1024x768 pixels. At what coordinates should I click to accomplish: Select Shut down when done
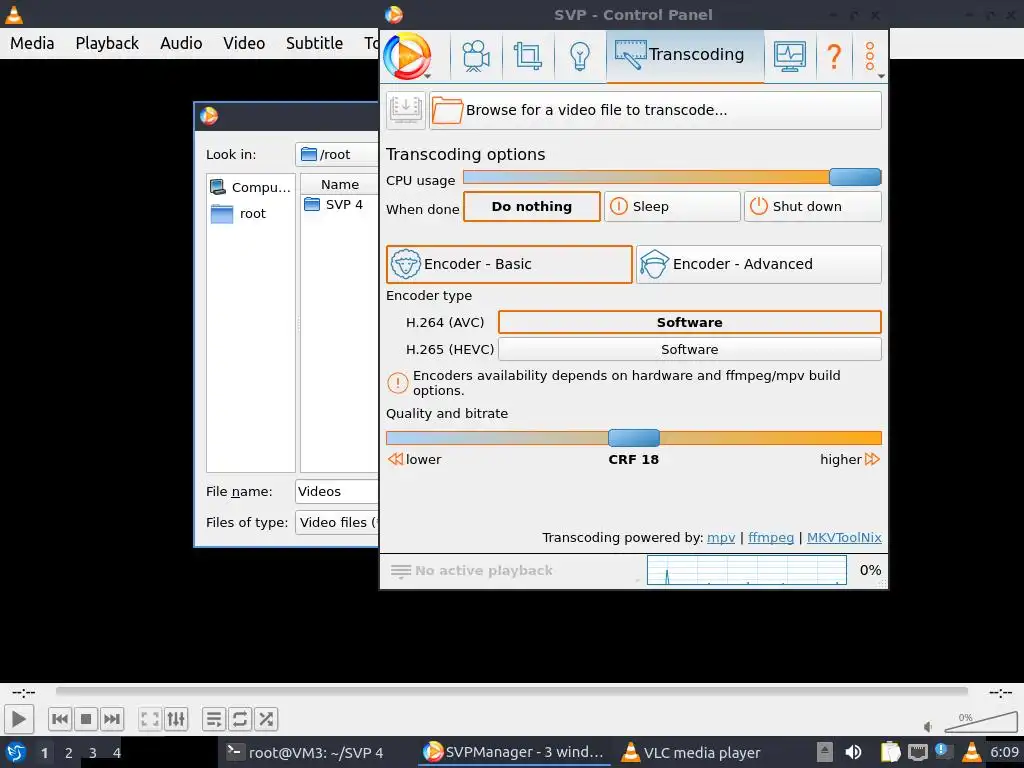(x=812, y=206)
